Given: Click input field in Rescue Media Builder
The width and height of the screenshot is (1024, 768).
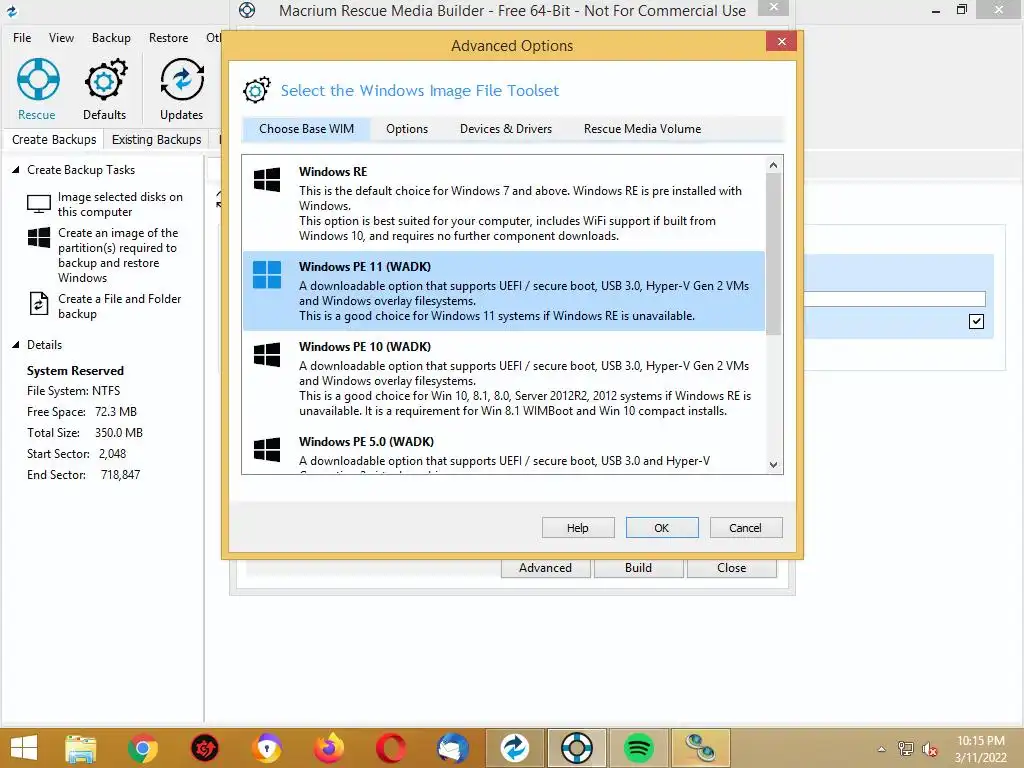Looking at the screenshot, I should tap(894, 299).
